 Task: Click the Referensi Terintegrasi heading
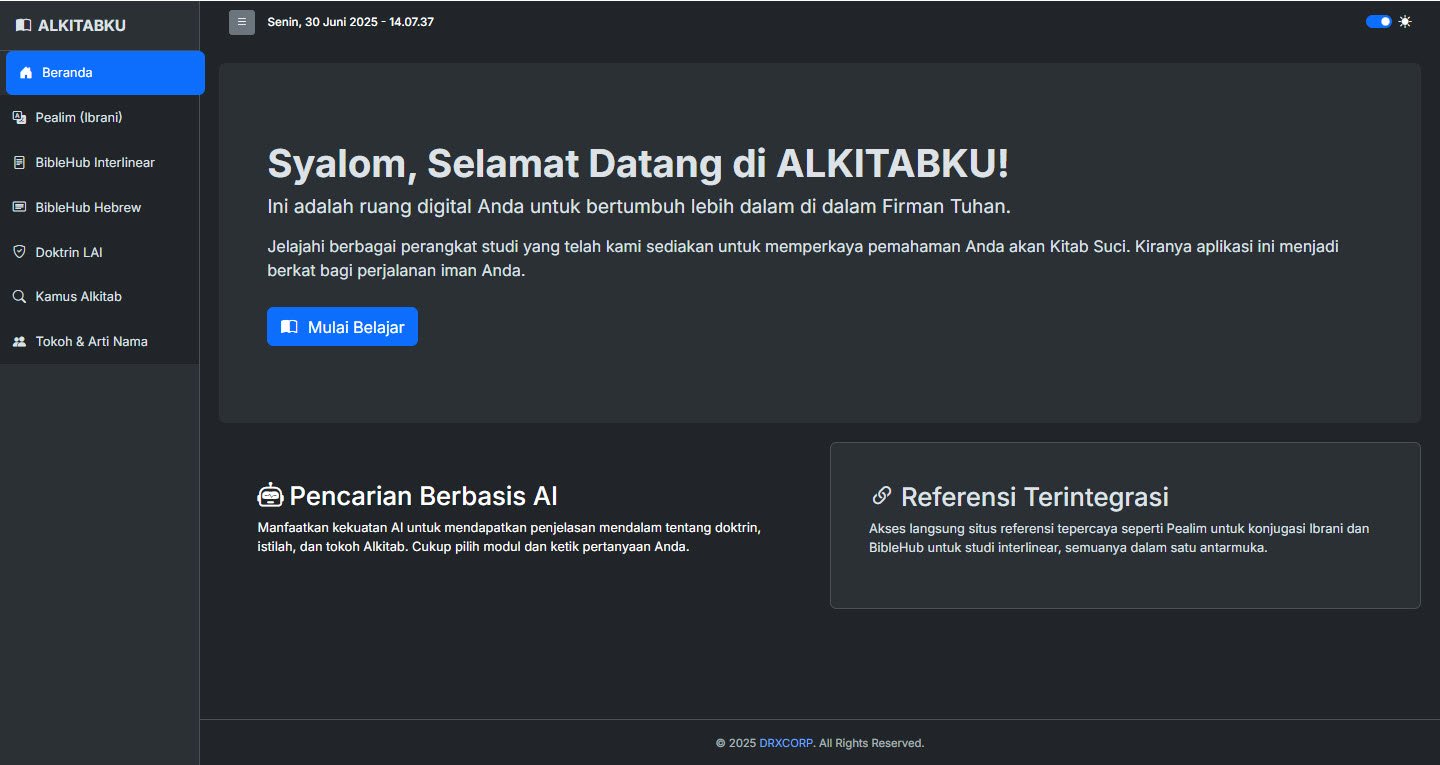pyautogui.click(x=1035, y=497)
